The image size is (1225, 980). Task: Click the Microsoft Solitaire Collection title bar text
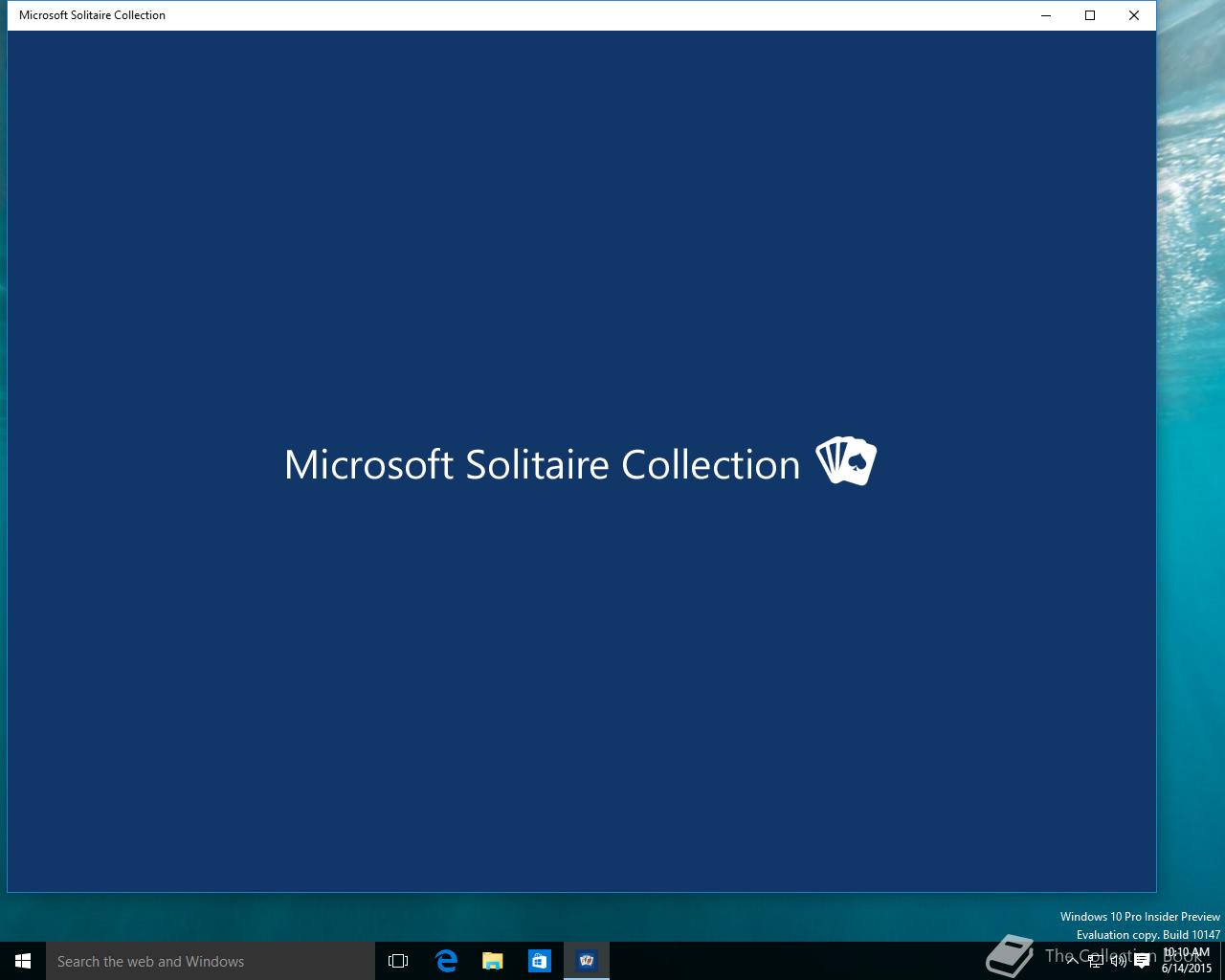click(x=92, y=15)
